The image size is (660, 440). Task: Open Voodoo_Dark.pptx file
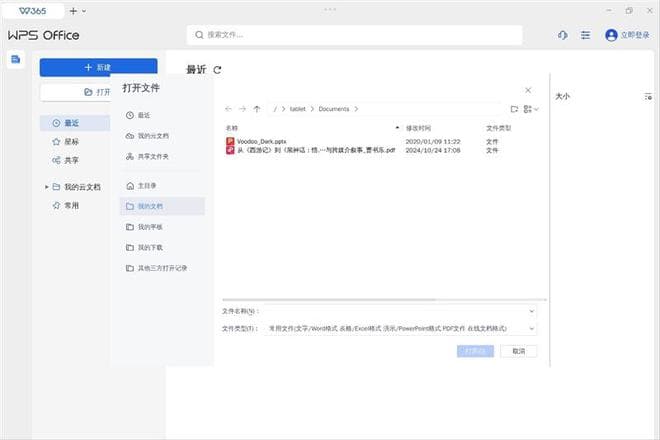click(x=254, y=141)
